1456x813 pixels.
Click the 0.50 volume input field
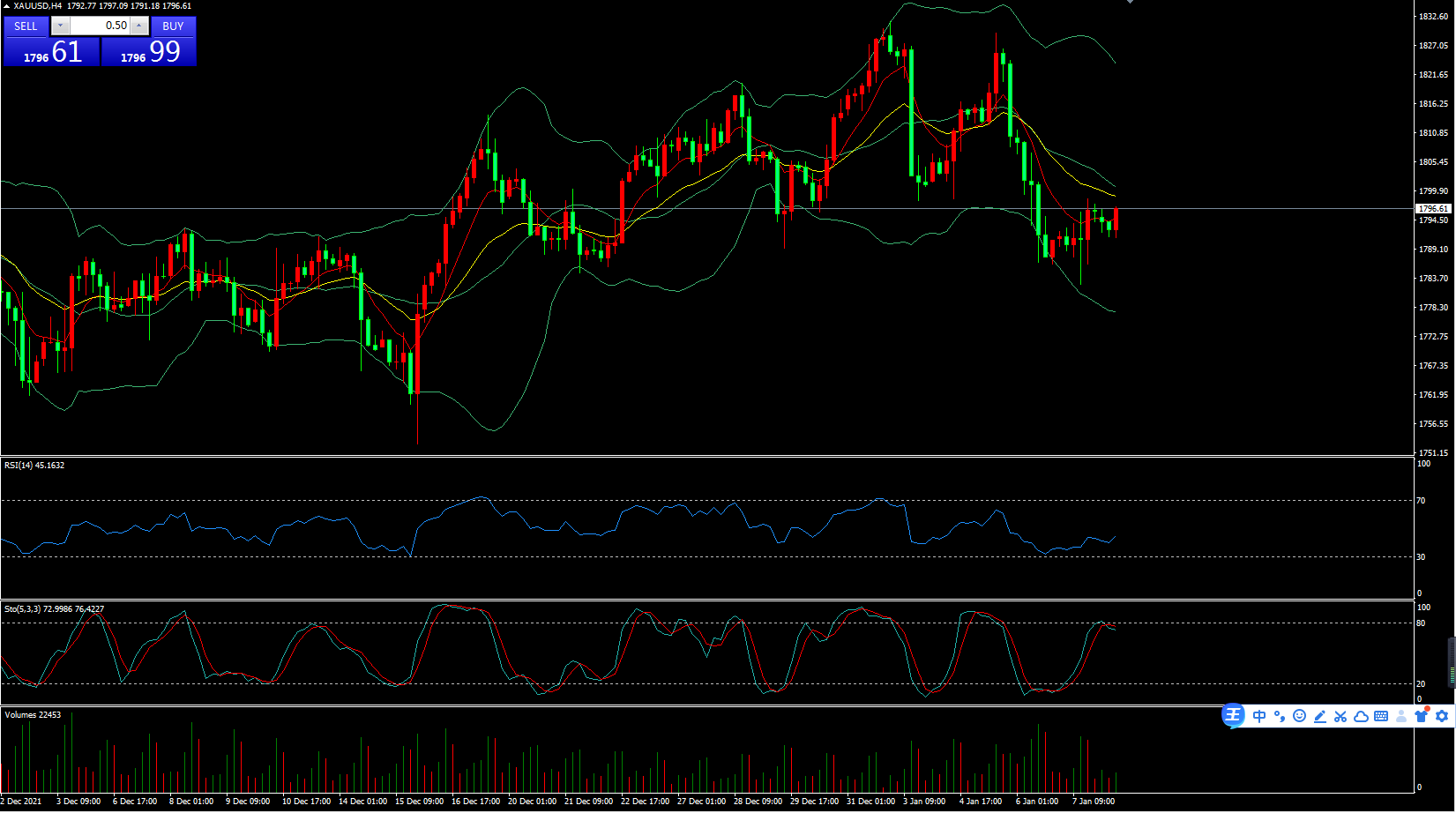tap(100, 26)
